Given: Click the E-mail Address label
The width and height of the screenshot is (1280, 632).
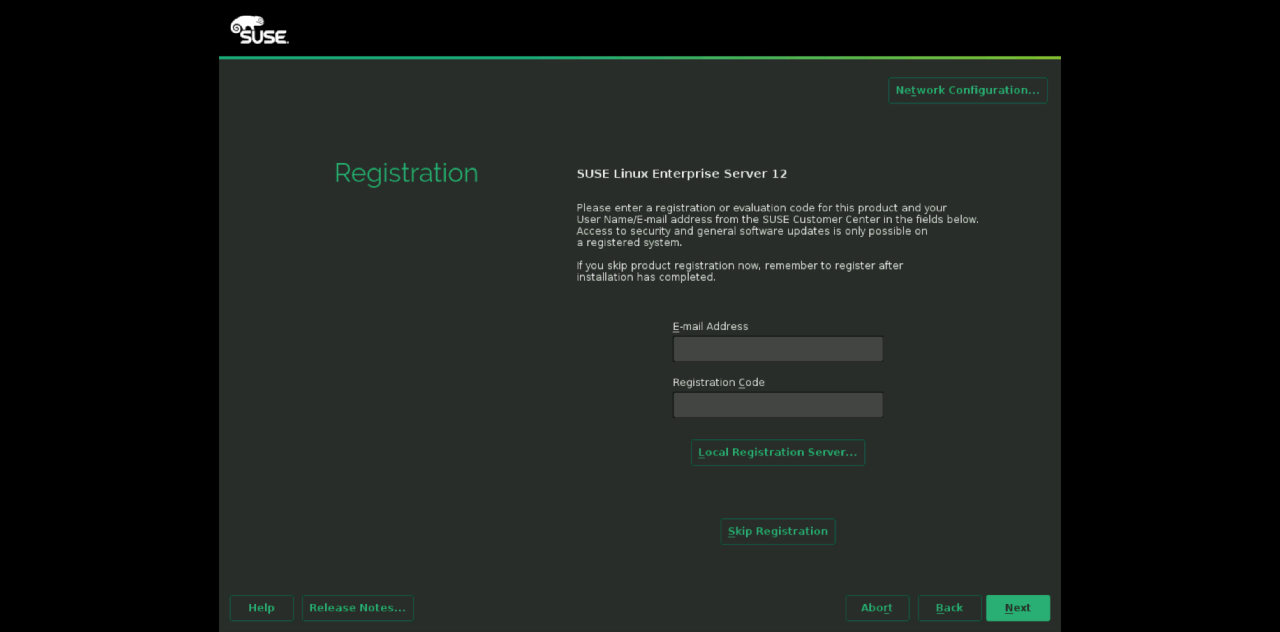Looking at the screenshot, I should (710, 327).
